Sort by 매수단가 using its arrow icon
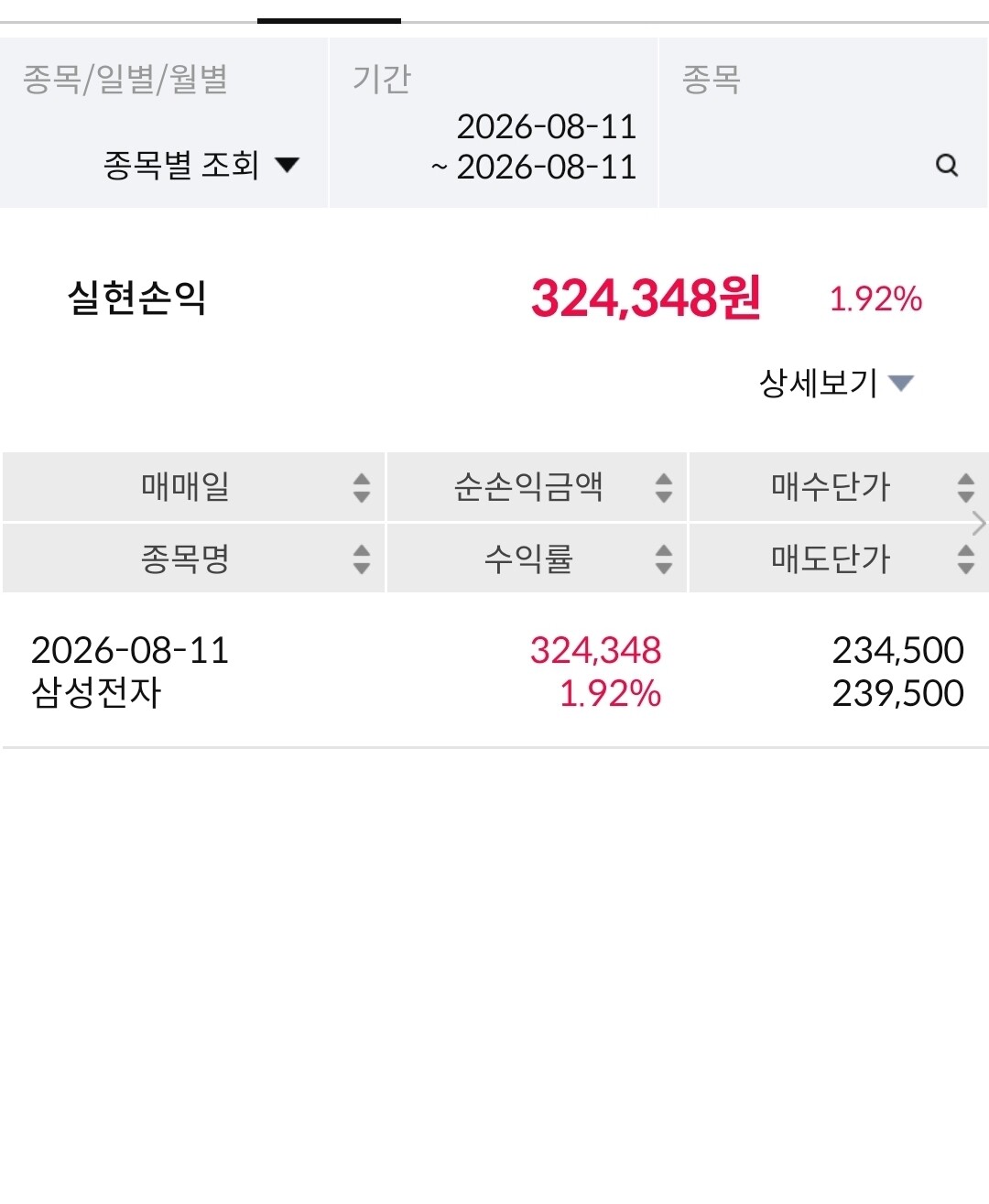The width and height of the screenshot is (989, 1204). (x=966, y=487)
